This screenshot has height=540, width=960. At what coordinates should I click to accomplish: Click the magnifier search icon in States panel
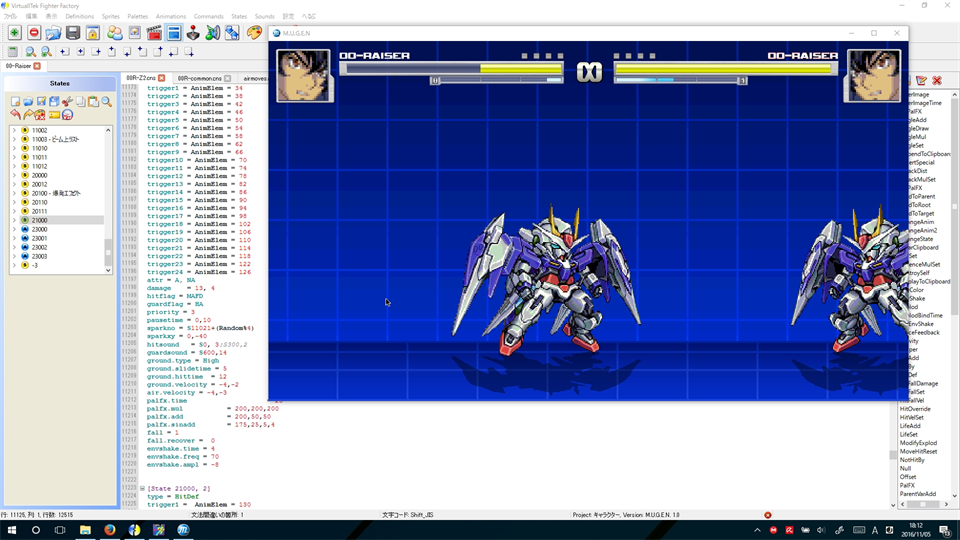[x=107, y=102]
